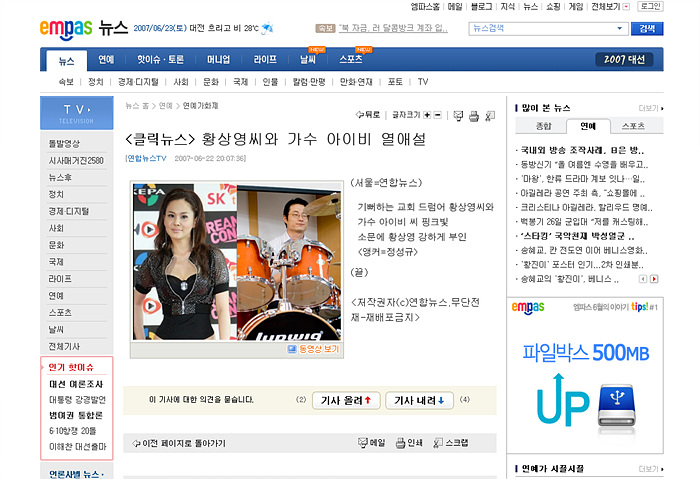Open 쇼핑 top link

553,7
